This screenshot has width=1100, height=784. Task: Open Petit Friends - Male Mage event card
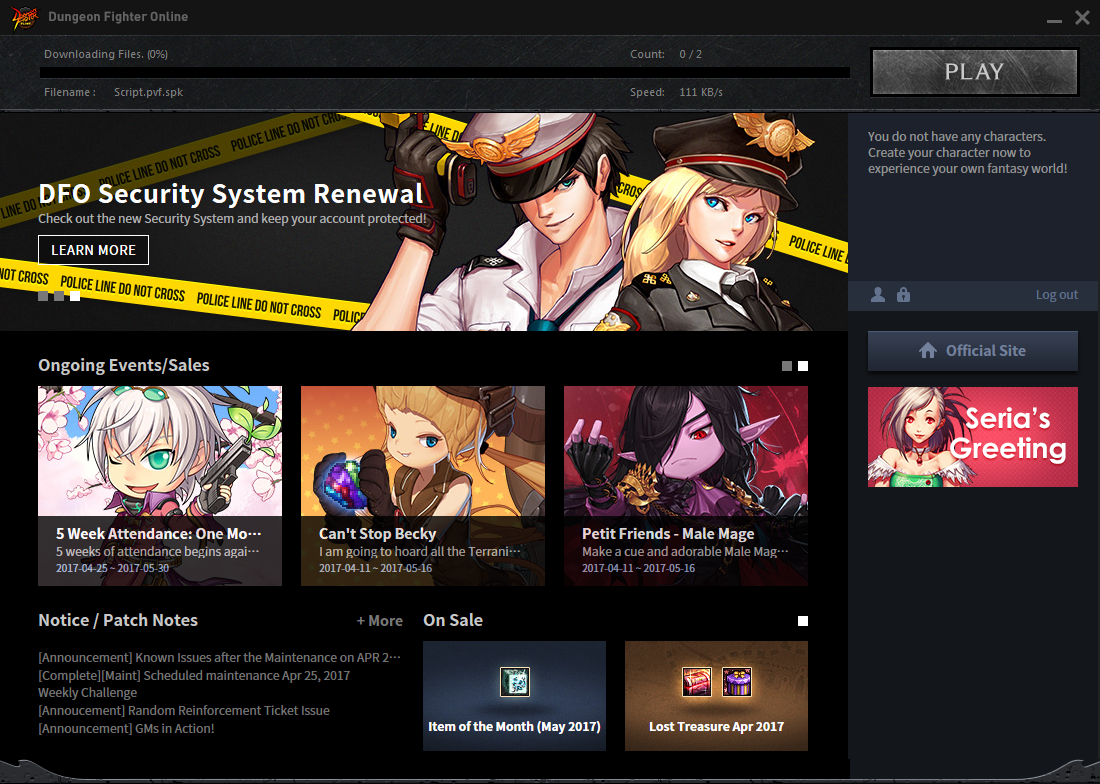685,485
